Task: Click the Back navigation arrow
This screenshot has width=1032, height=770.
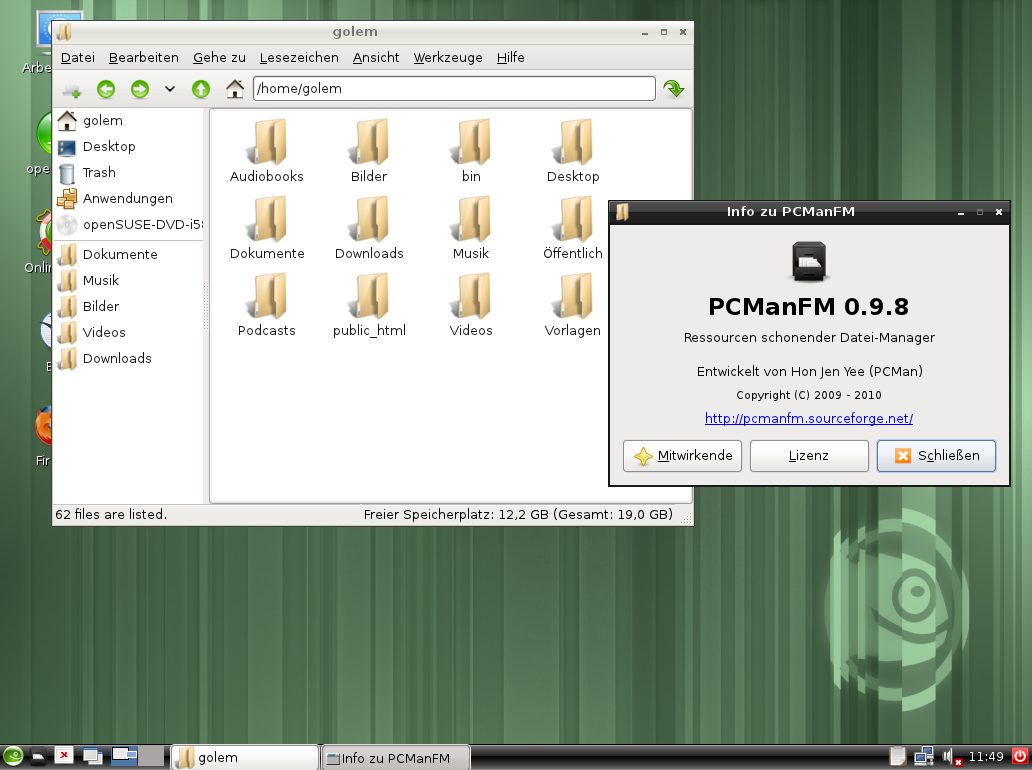Action: click(106, 89)
